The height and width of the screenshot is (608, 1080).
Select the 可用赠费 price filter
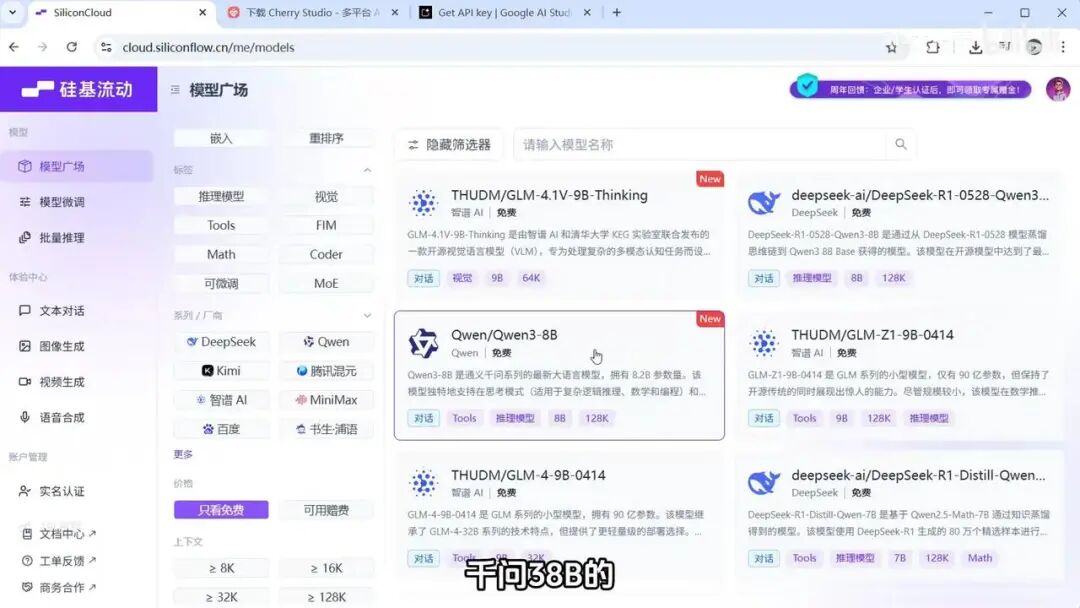click(326, 510)
